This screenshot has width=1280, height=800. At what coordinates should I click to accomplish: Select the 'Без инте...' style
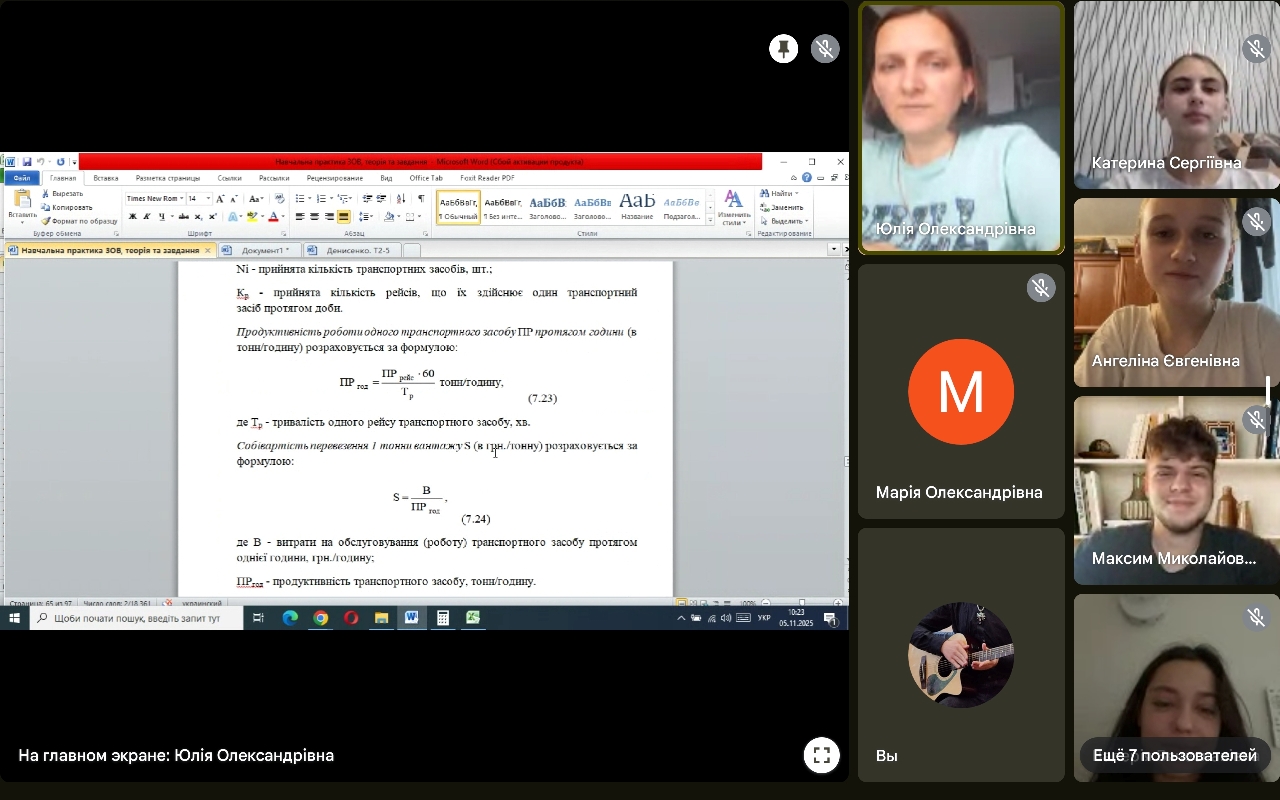tap(503, 207)
